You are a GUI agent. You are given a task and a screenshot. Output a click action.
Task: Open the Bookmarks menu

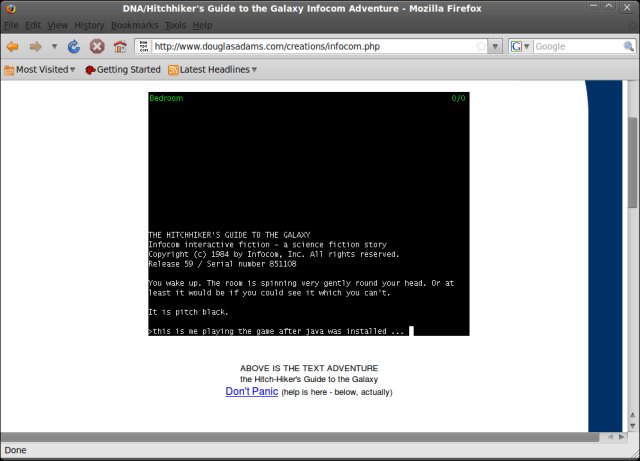[135, 25]
